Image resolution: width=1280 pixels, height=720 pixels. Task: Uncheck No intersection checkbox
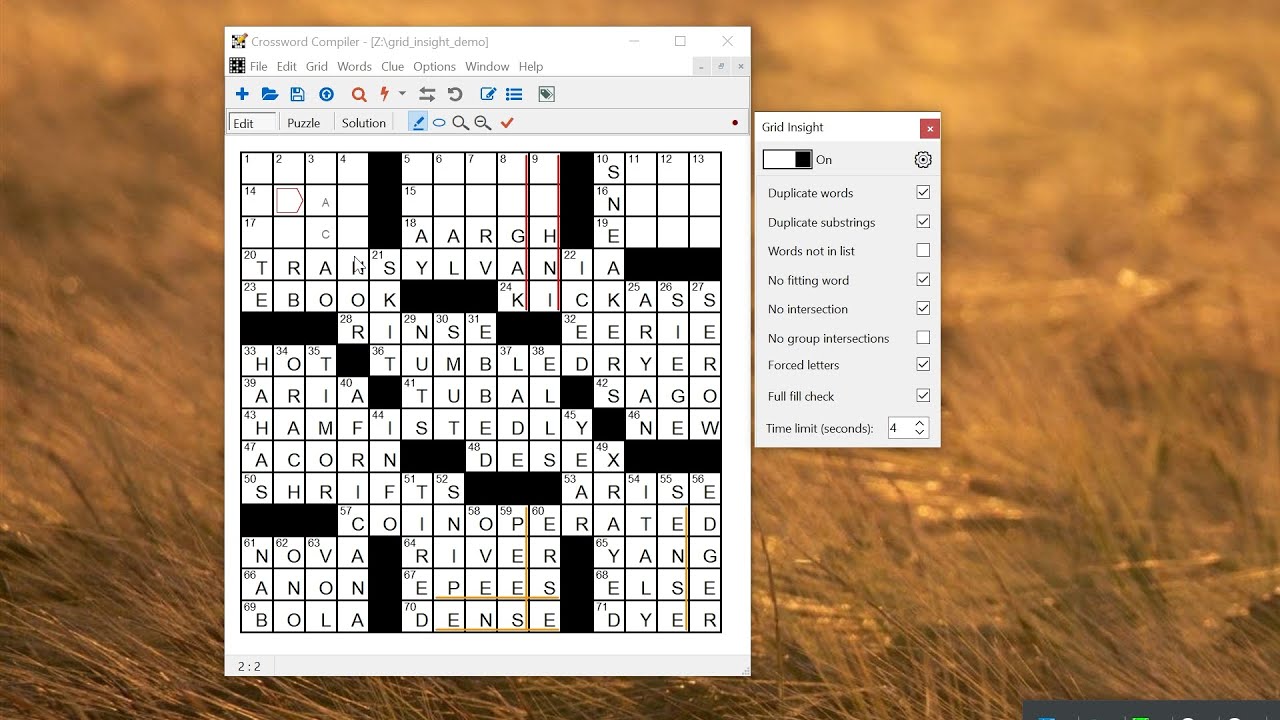[923, 308]
